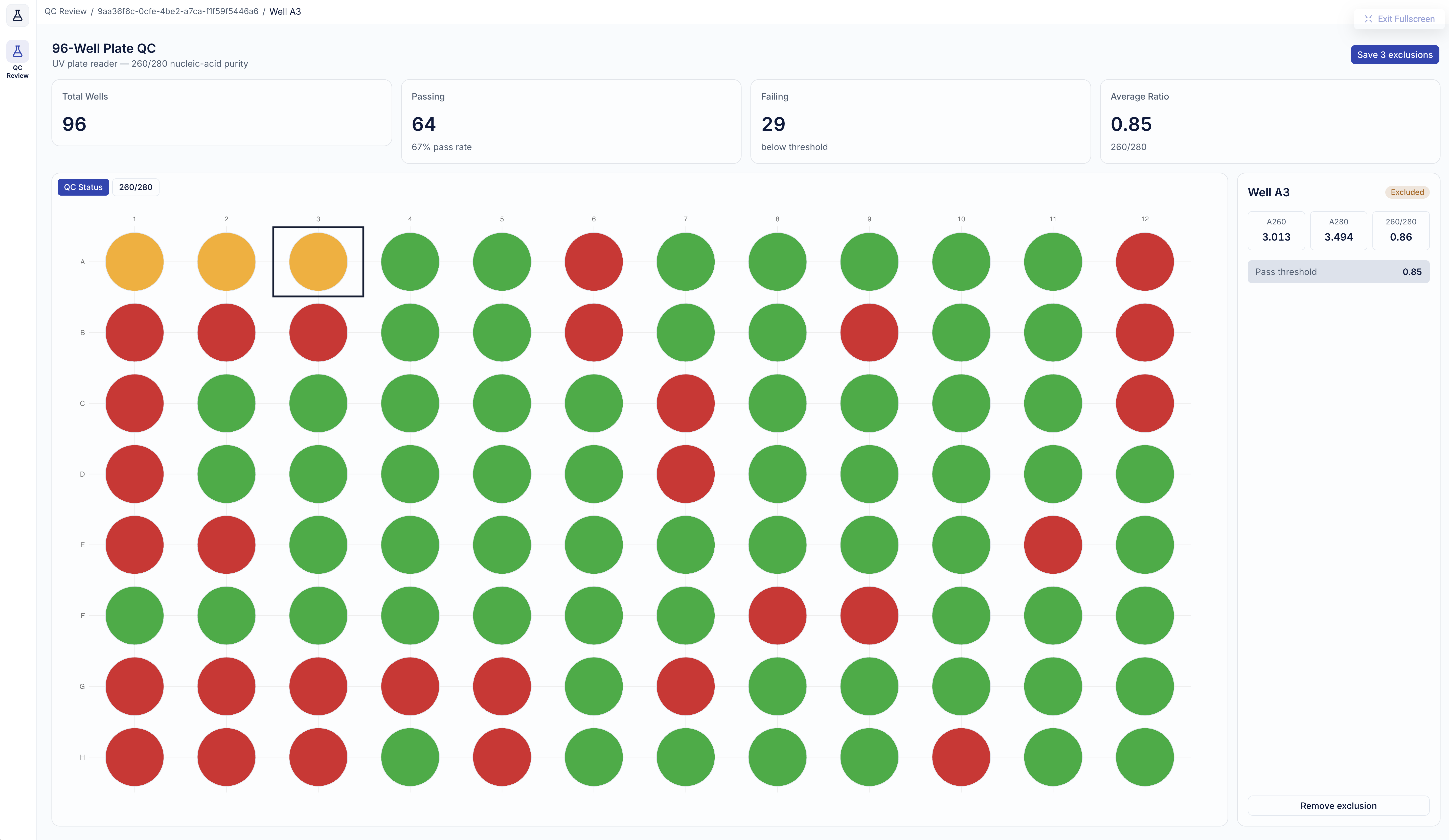Select passing well H4
Screen dimensions: 1449x840
410,757
